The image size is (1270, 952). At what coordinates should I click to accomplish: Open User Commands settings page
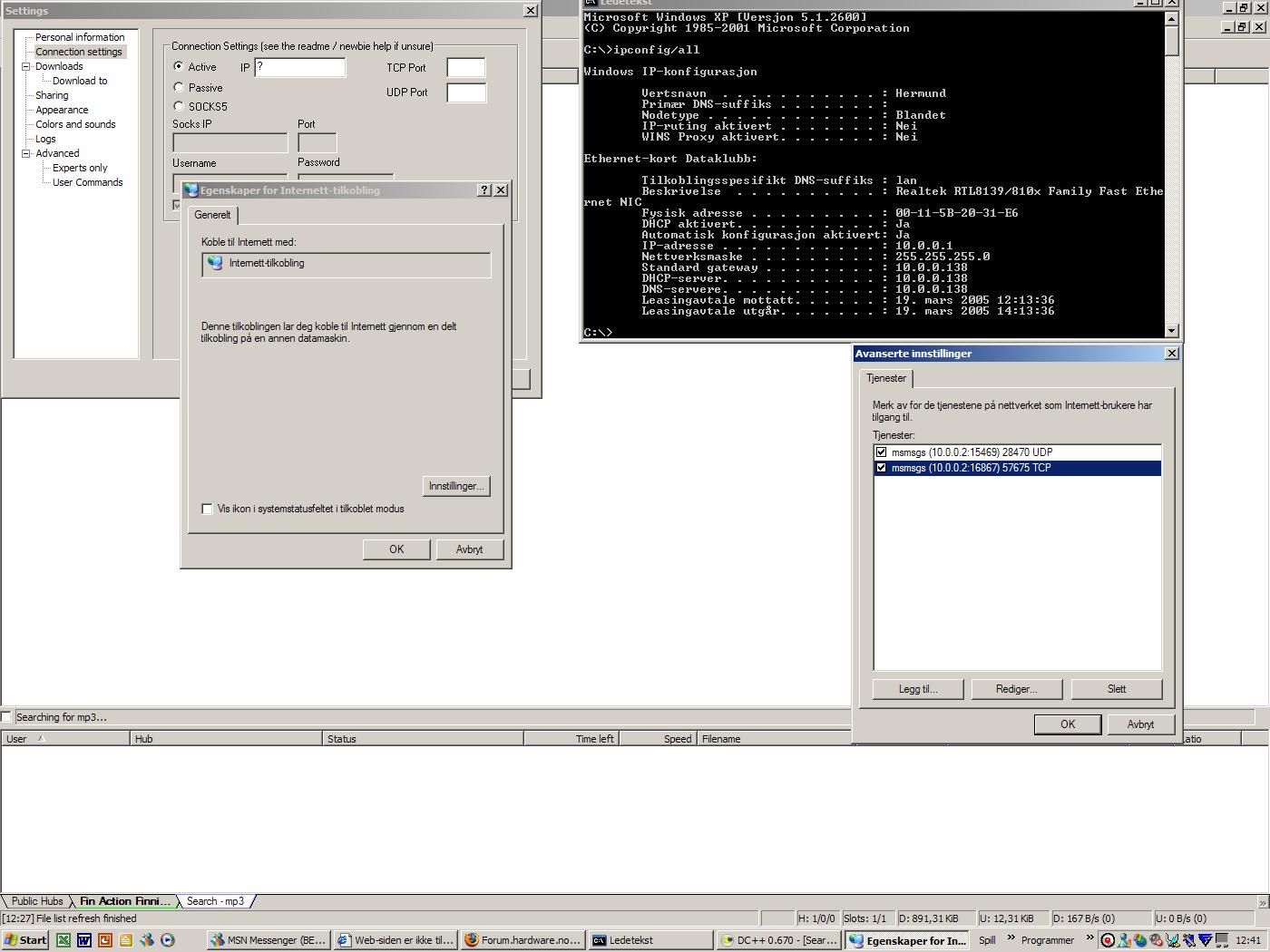(87, 182)
